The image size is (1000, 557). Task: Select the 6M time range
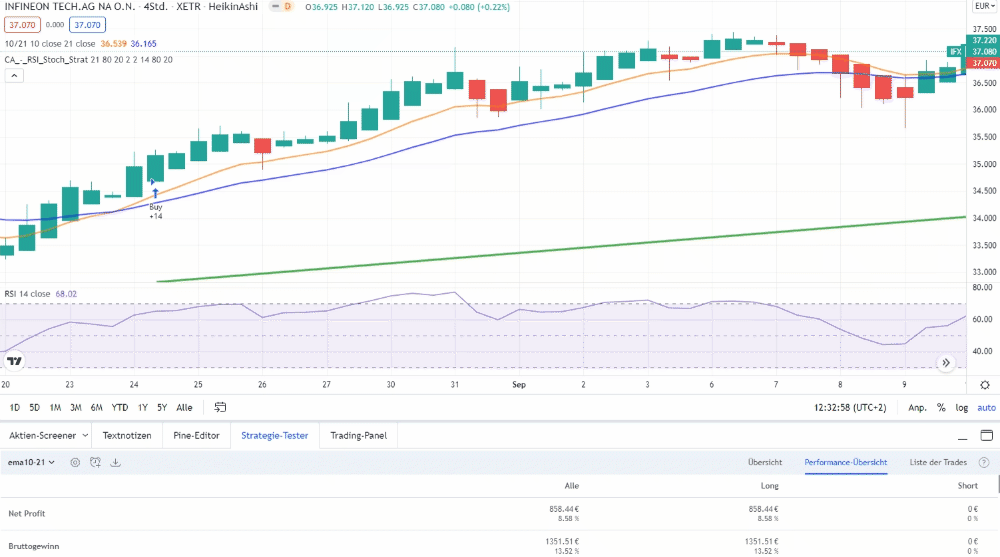click(x=96, y=408)
